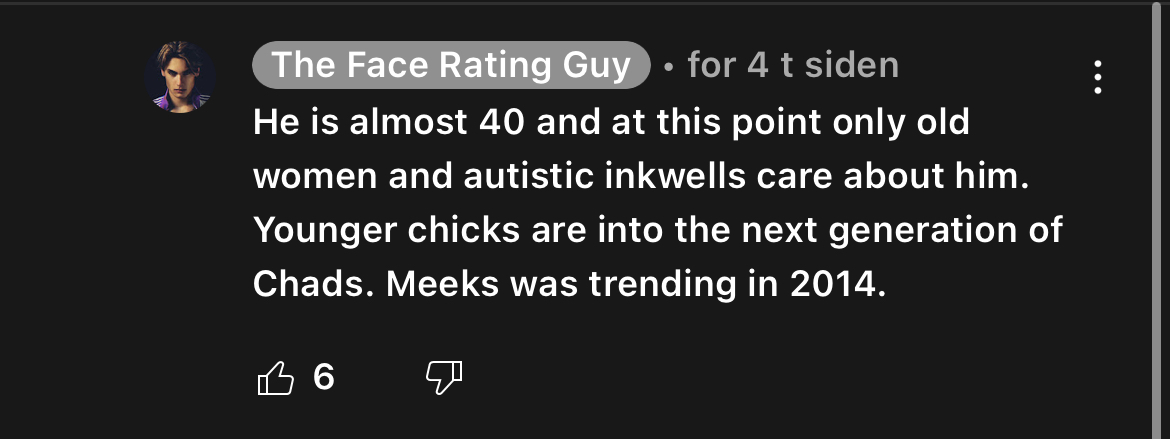Open The Face Rating Guy channel name badge
Image resolution: width=1170 pixels, height=439 pixels.
(451, 65)
